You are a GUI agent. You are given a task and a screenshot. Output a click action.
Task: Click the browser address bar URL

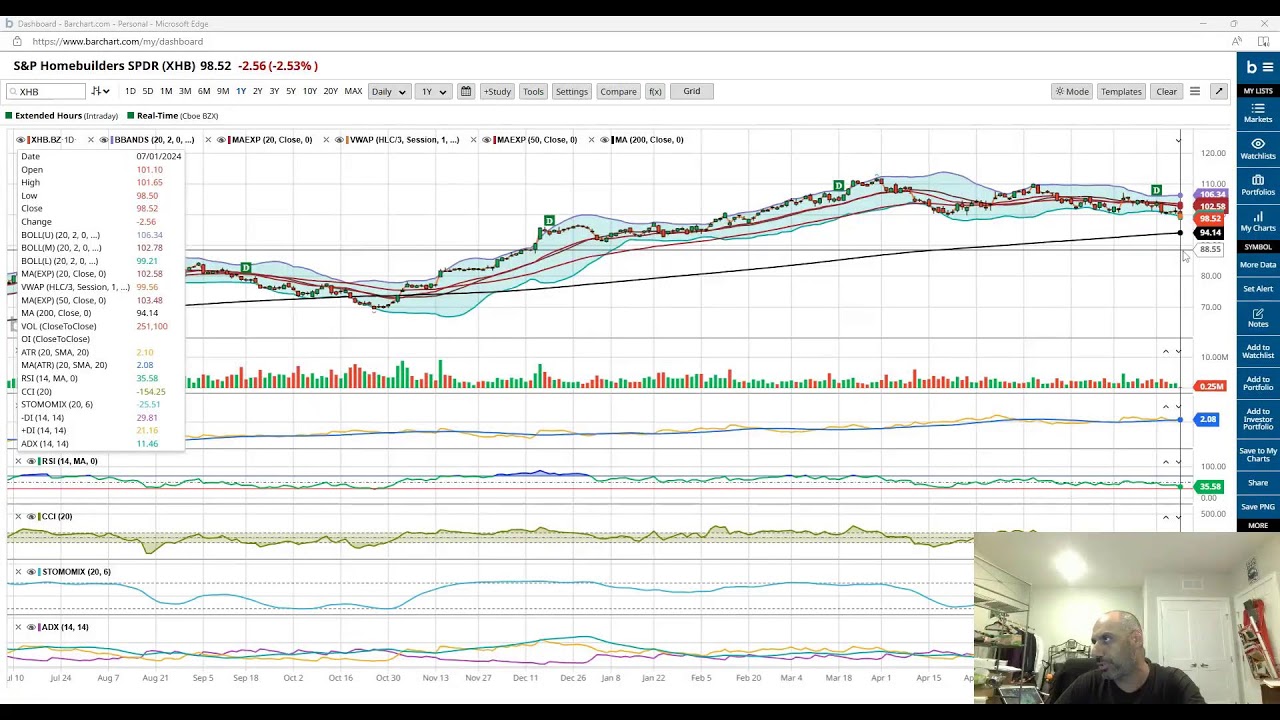[x=117, y=41]
